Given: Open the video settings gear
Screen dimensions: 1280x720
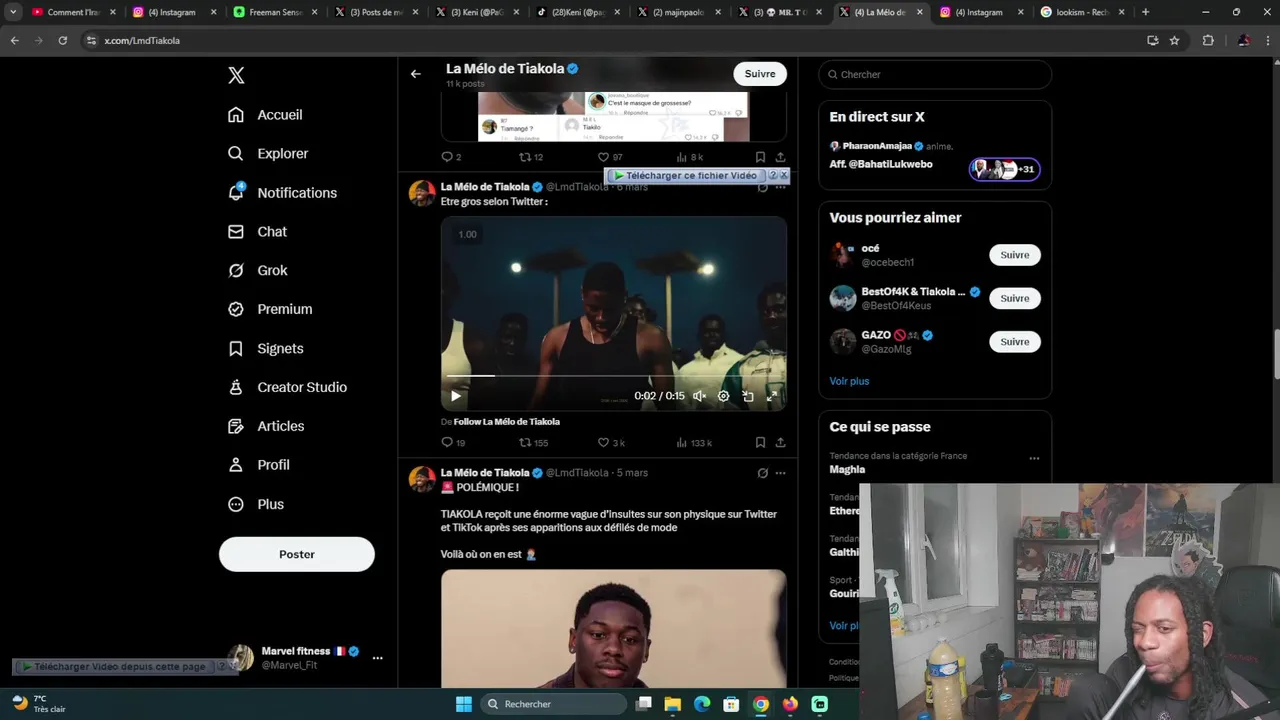Looking at the screenshot, I should [x=723, y=396].
